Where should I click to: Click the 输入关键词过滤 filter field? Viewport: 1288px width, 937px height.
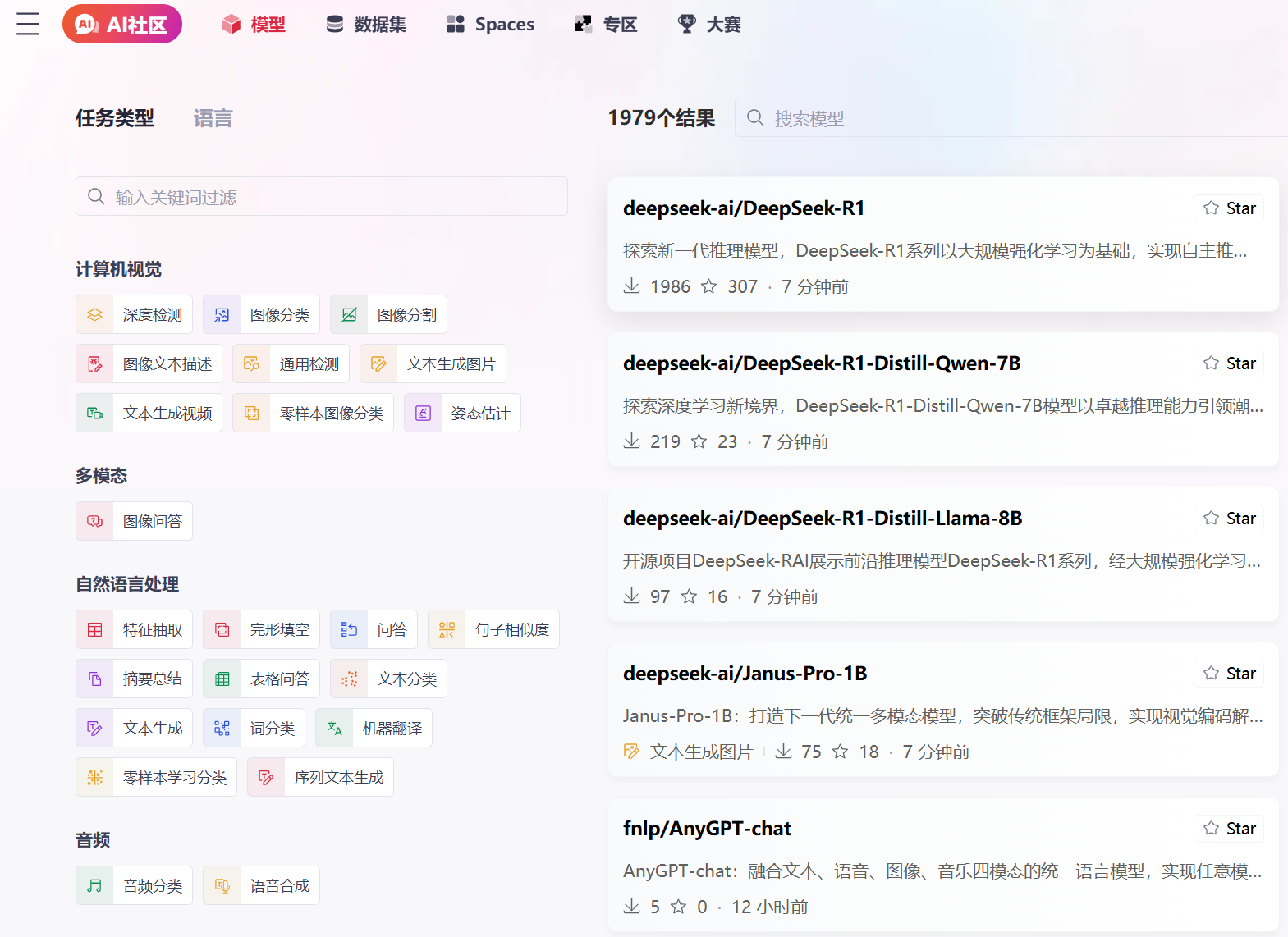322,197
